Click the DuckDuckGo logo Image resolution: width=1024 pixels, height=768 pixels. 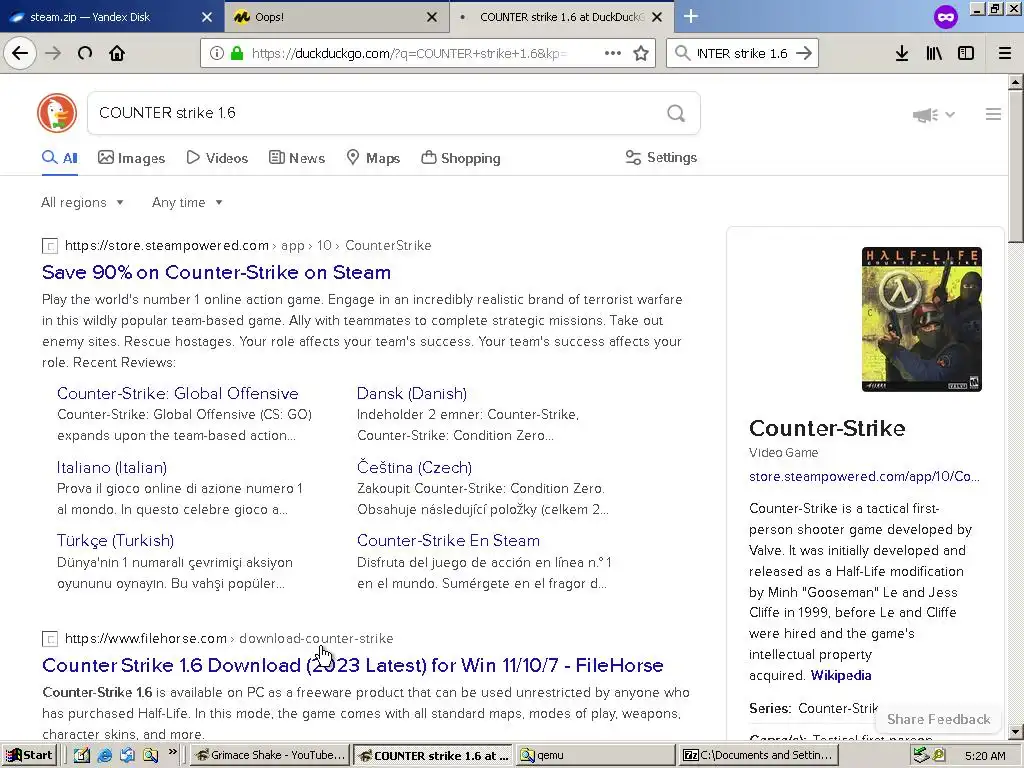point(57,113)
